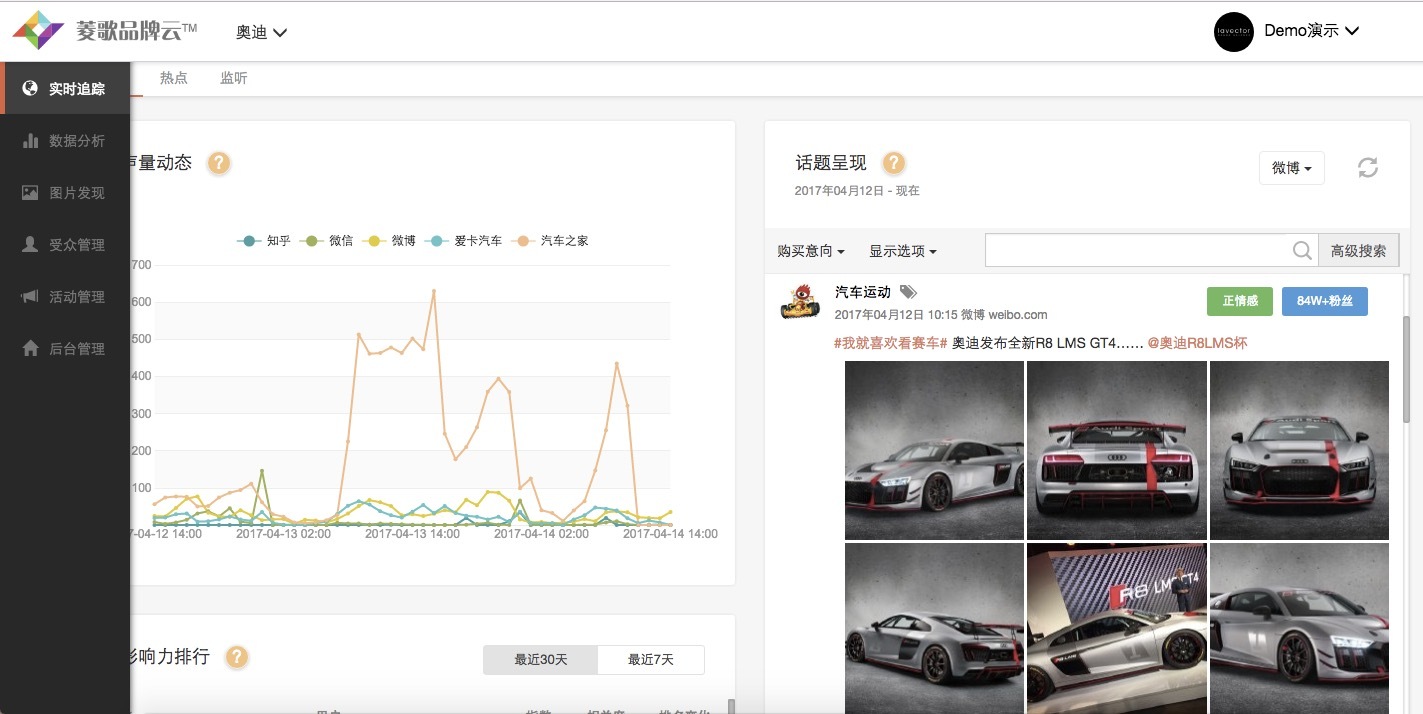1423x714 pixels.
Task: Click the home icon beside 后台管理
Action: click(30, 349)
